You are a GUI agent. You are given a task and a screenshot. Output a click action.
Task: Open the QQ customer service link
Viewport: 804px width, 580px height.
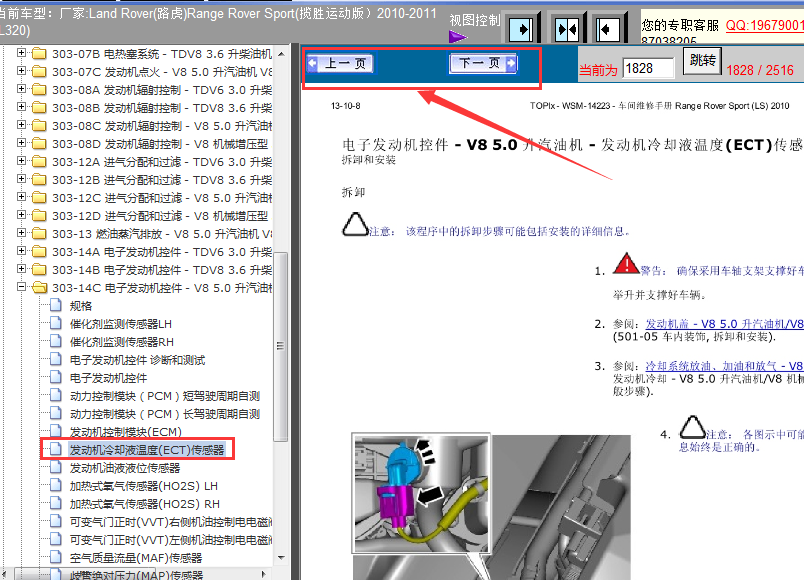(765, 25)
